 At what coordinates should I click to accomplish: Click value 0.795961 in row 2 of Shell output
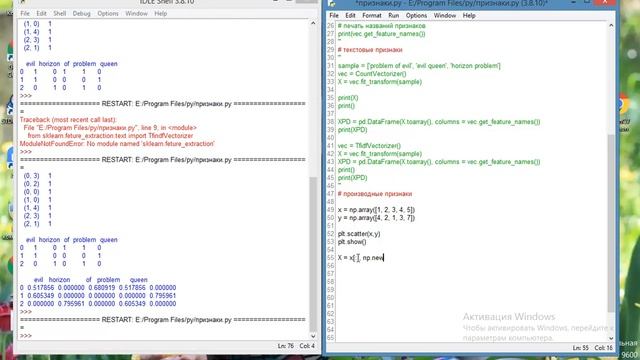click(x=71, y=304)
